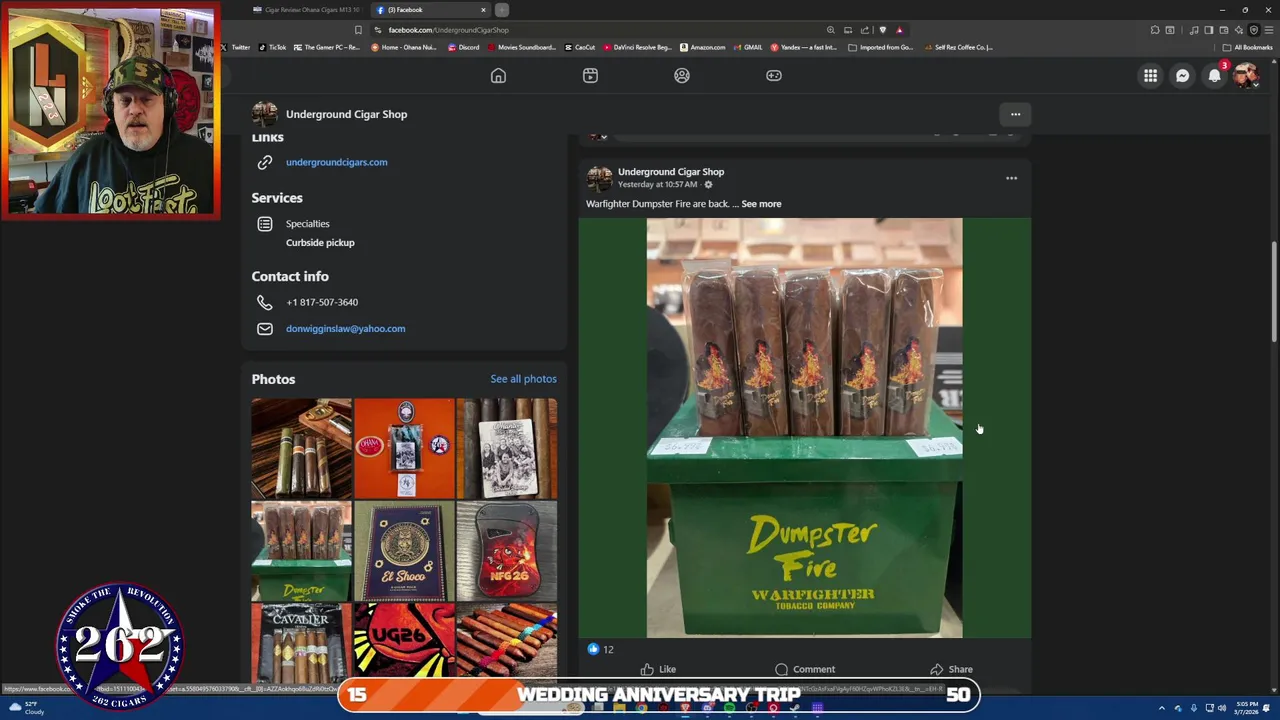Screen dimensions: 1280x720
Task: Open the small Dumpster Fire photo thumbnail
Action: coord(301,551)
